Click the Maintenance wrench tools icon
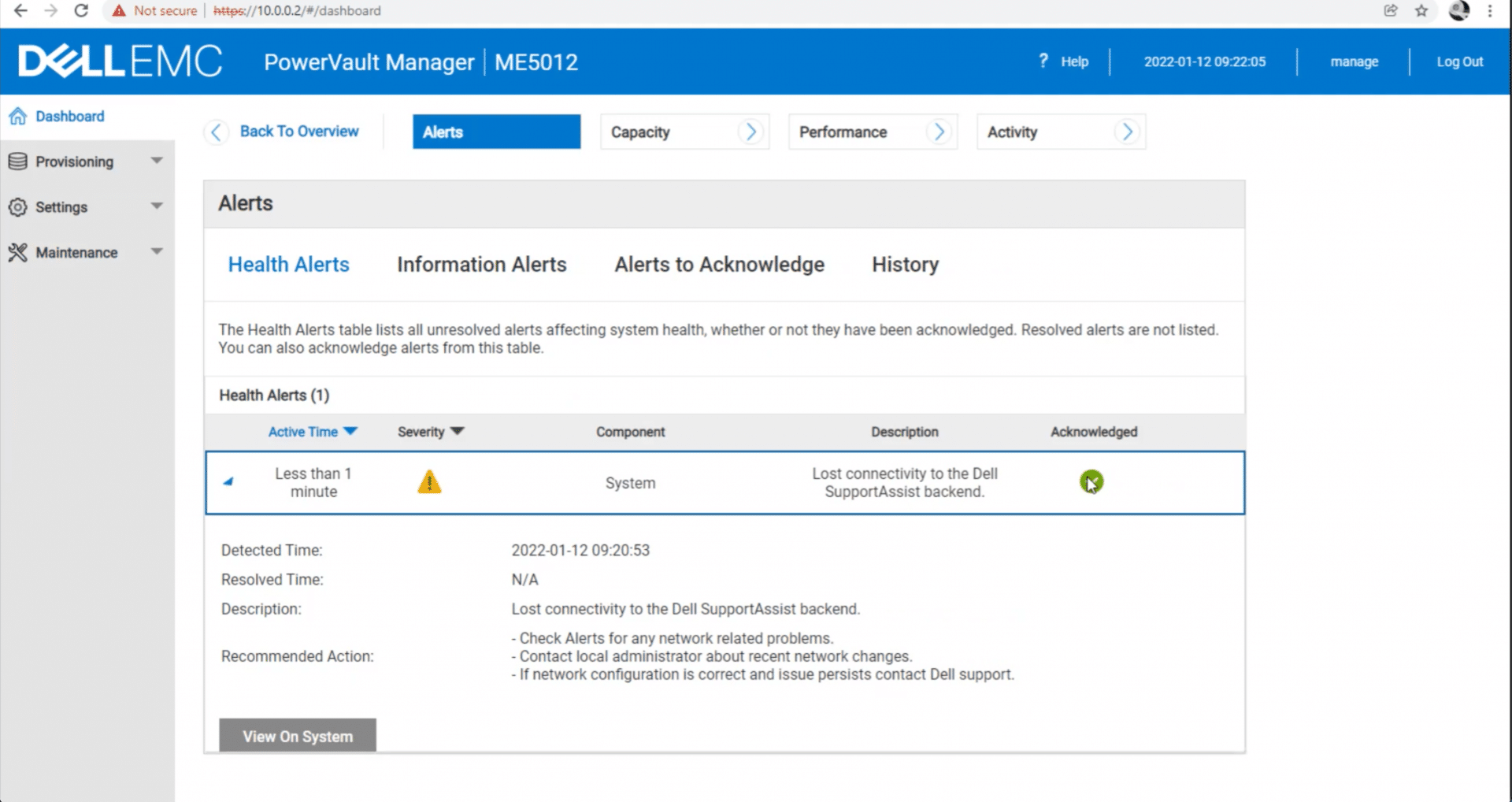This screenshot has width=1512, height=802. tap(17, 252)
